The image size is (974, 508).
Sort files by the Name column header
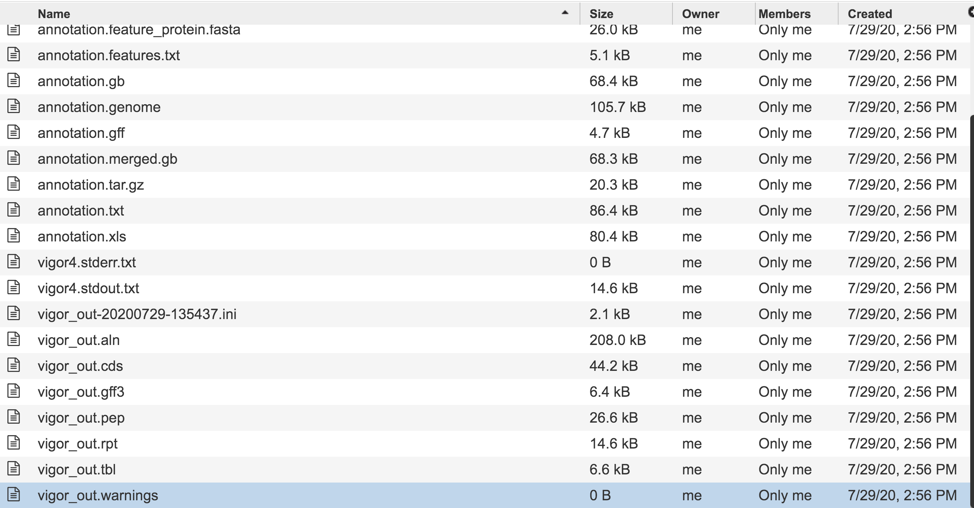[54, 14]
